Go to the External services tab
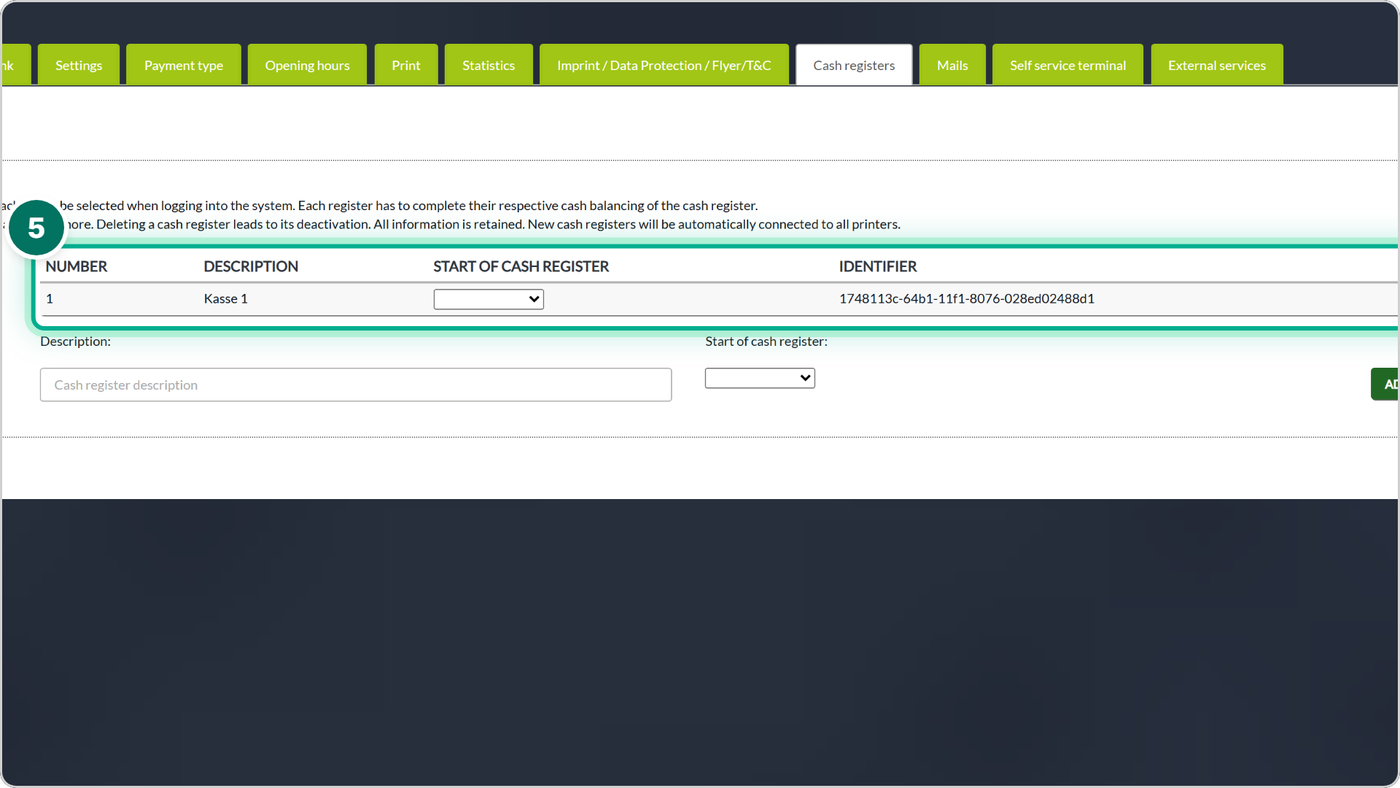The height and width of the screenshot is (788, 1400). point(1217,65)
